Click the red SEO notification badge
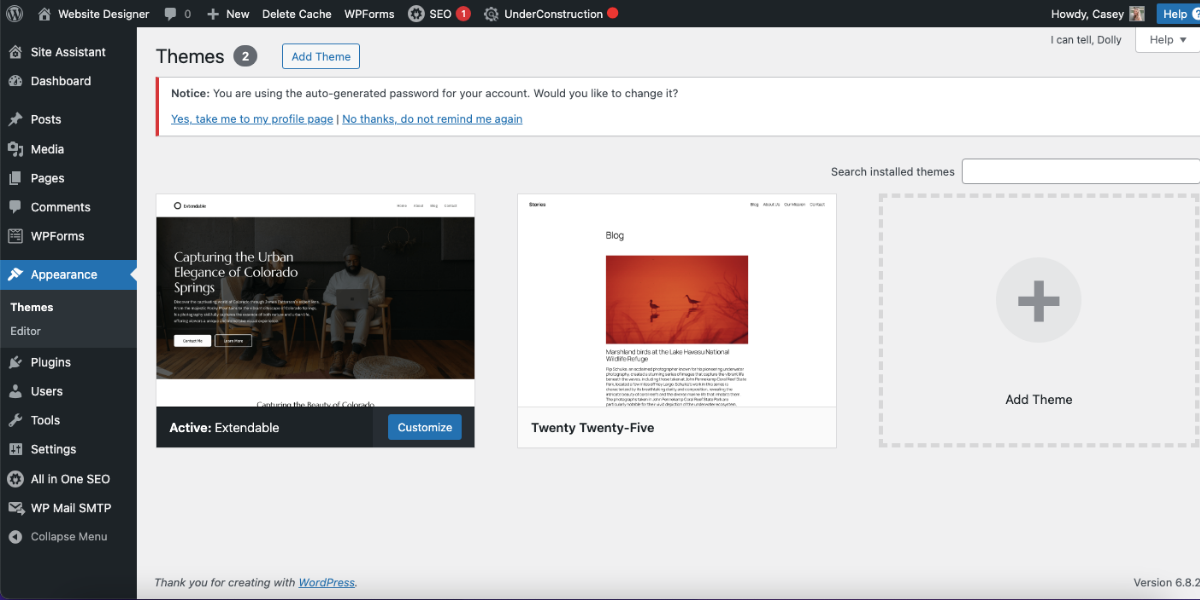Screen dimensions: 1200x600 463,14
